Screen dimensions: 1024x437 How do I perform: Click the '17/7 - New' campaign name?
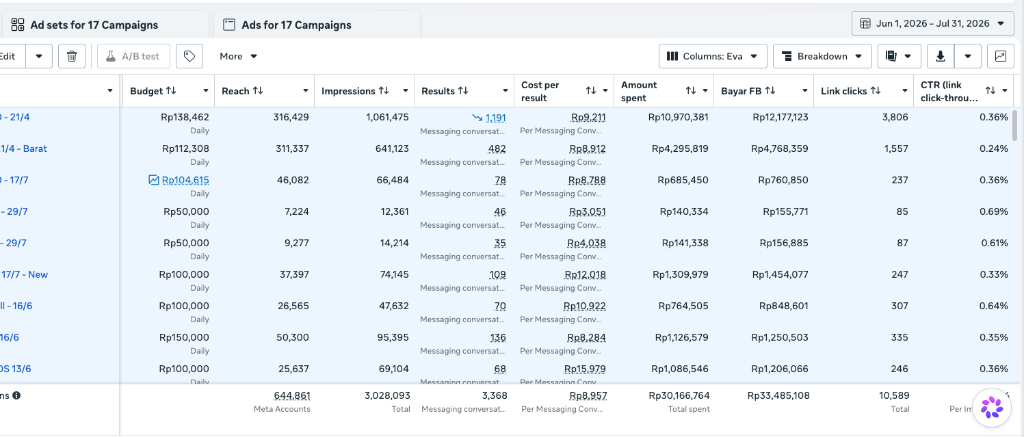click(x=24, y=274)
